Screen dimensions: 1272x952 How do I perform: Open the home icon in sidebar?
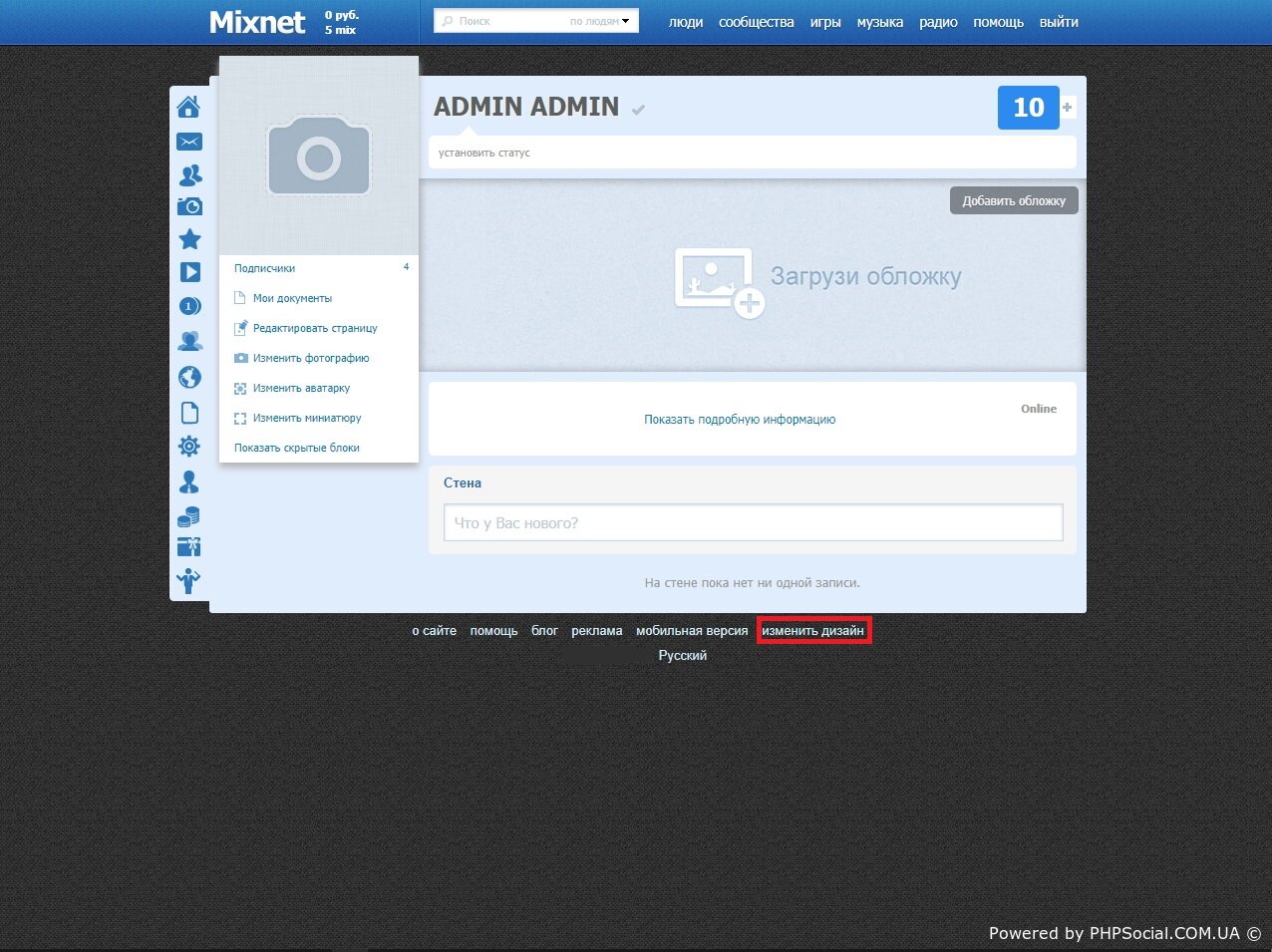[x=188, y=107]
